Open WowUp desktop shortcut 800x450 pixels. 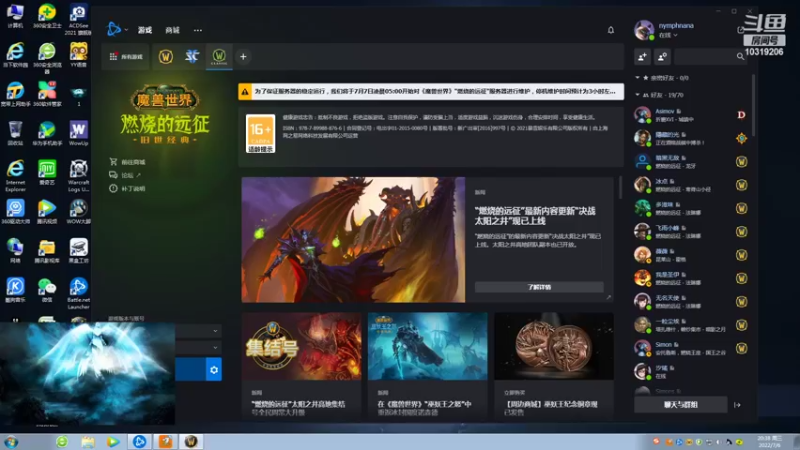tap(79, 133)
